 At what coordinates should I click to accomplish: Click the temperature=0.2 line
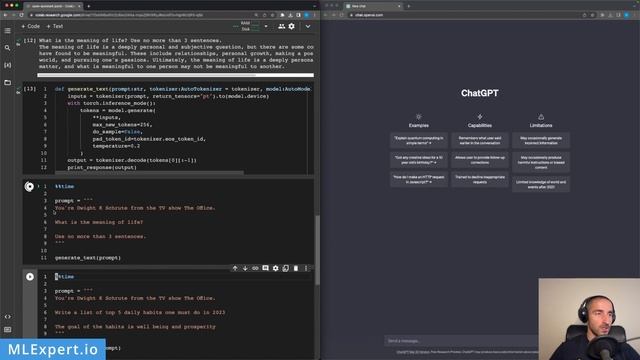(x=116, y=146)
